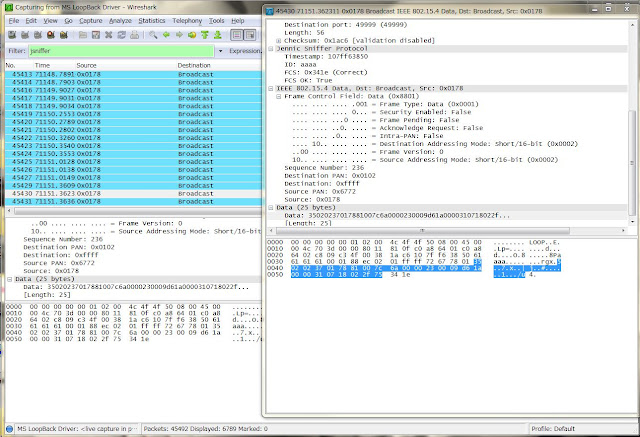Select packet 45413 in the list

coord(133,74)
